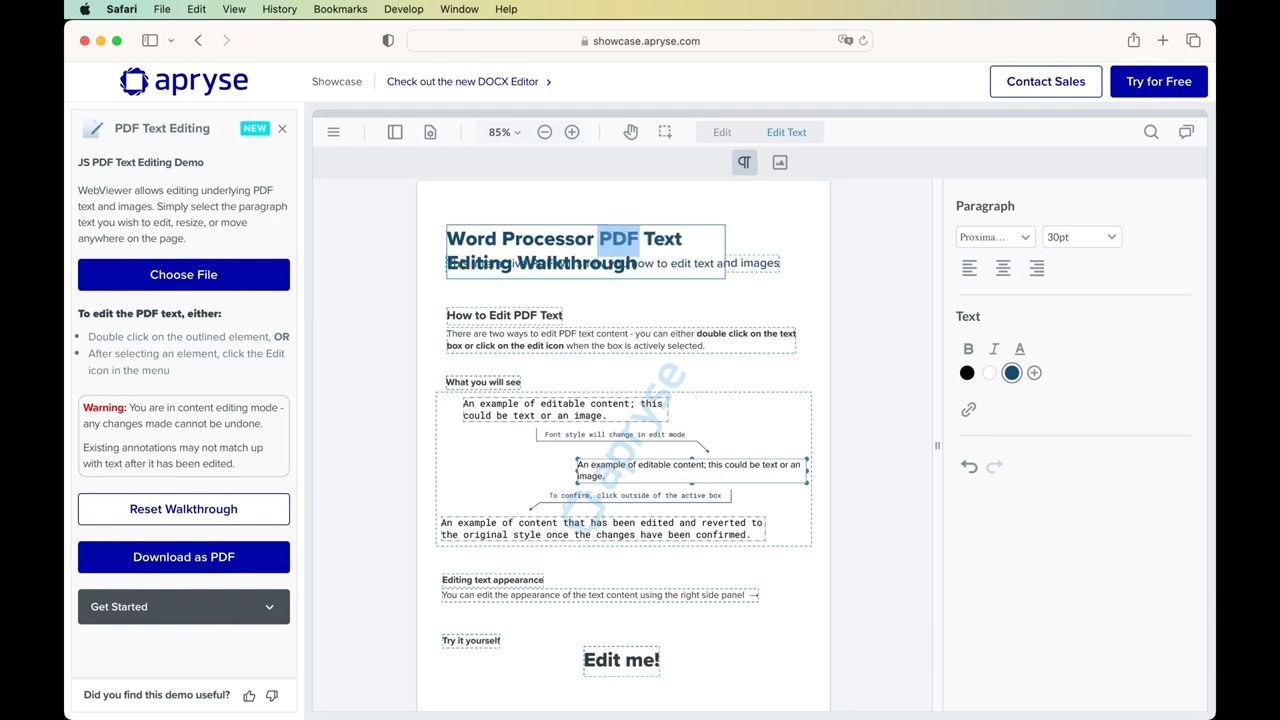Open the Safari File menu
This screenshot has height=720, width=1280.
(161, 9)
